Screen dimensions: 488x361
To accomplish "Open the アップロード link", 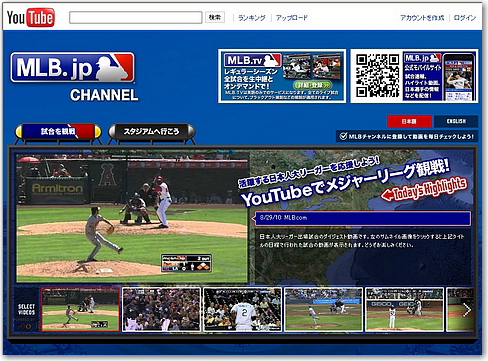I will pos(292,18).
